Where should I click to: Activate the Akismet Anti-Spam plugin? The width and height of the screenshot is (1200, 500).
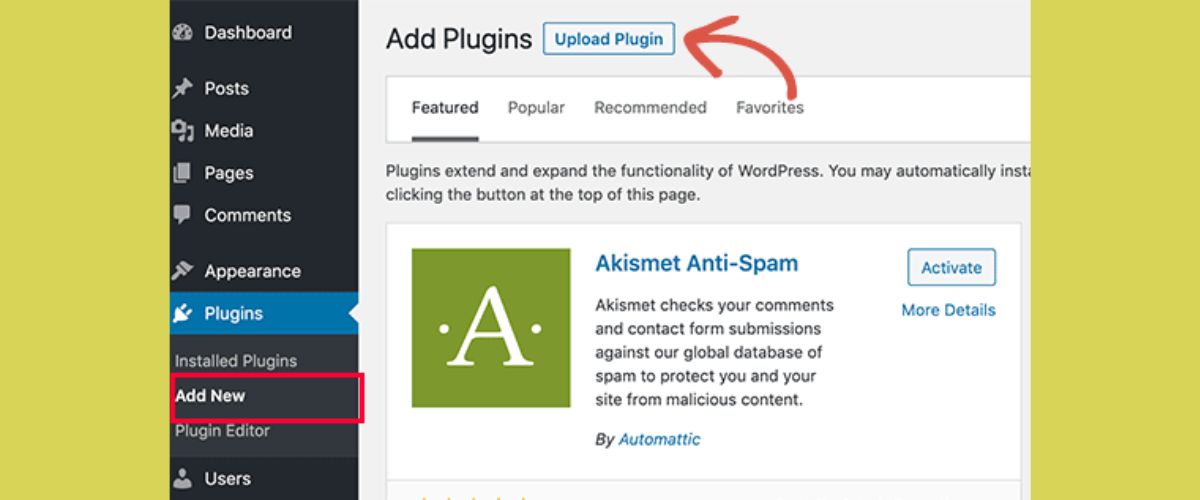point(951,267)
